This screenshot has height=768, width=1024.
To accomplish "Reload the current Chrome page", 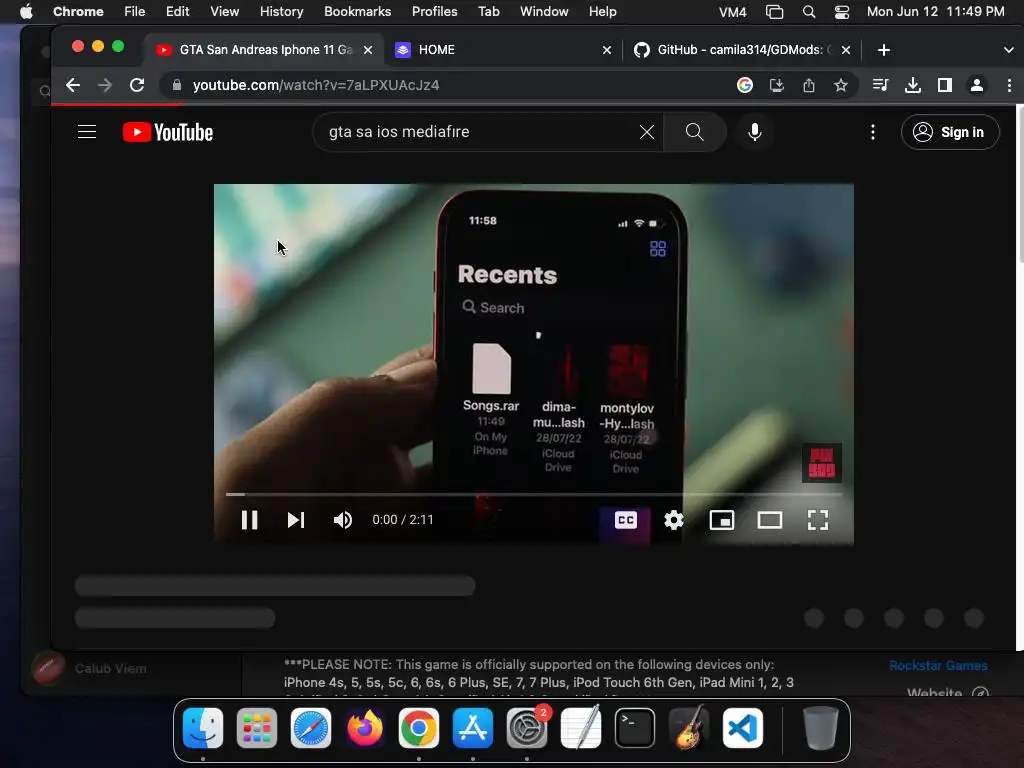I will click(136, 85).
